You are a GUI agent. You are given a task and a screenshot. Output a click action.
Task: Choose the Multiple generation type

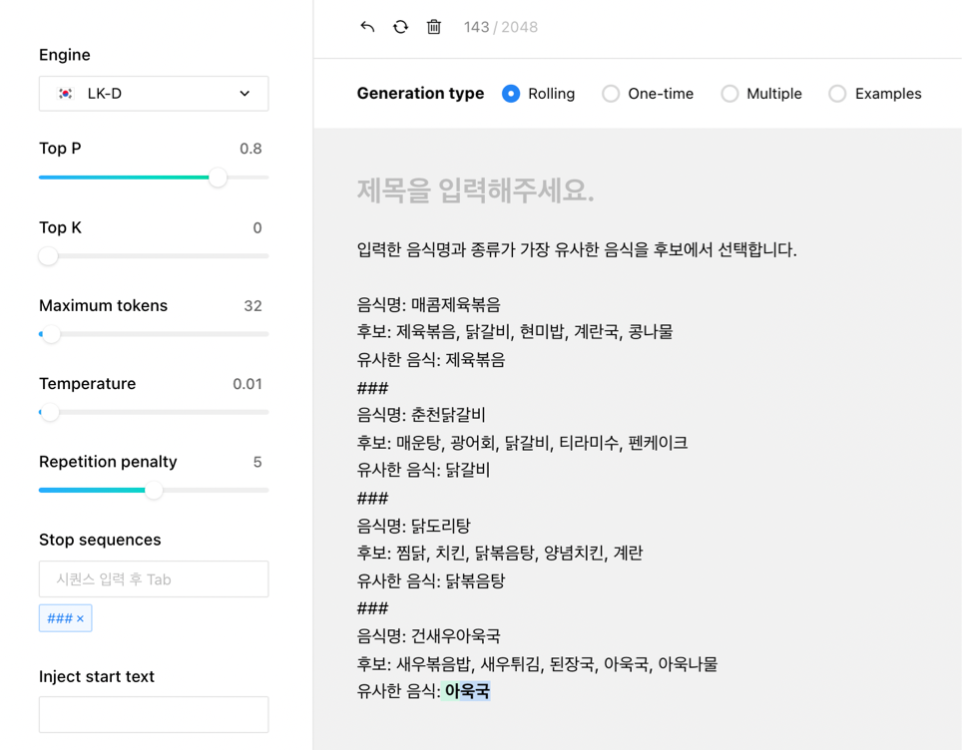pos(729,94)
